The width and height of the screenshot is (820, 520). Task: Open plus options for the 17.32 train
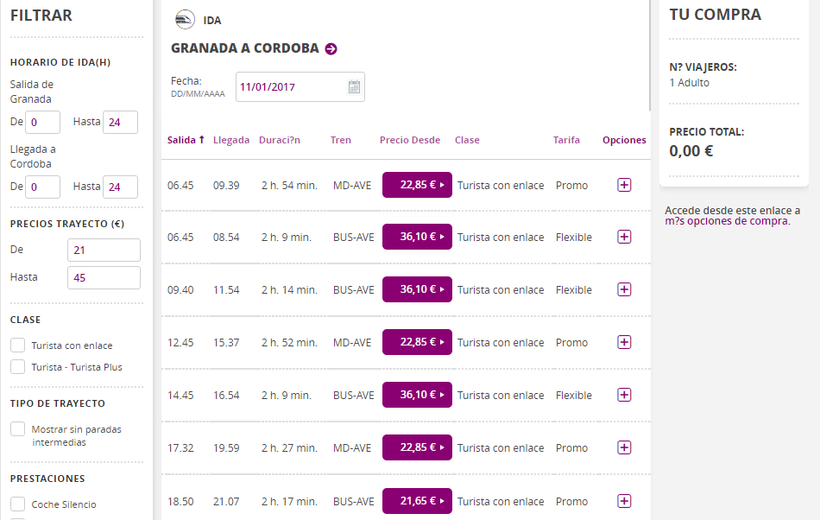click(x=624, y=448)
